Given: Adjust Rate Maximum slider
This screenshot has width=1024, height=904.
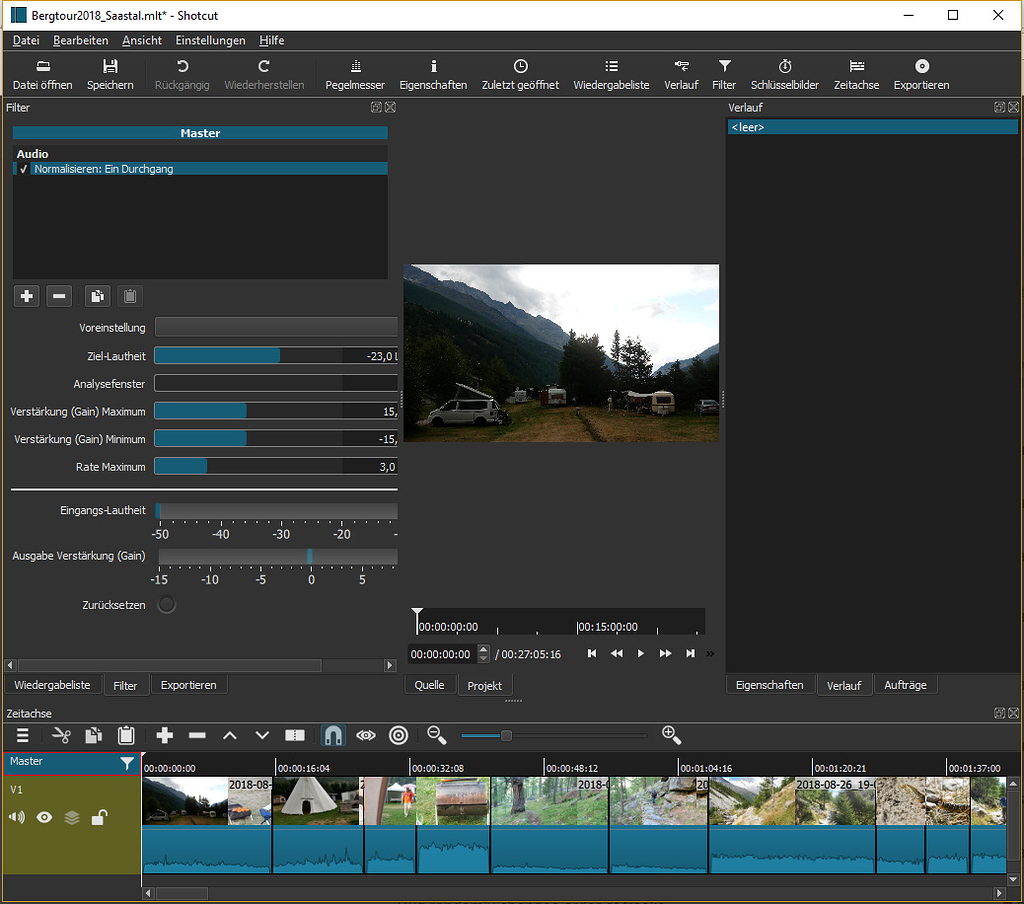Looking at the screenshot, I should (276, 466).
